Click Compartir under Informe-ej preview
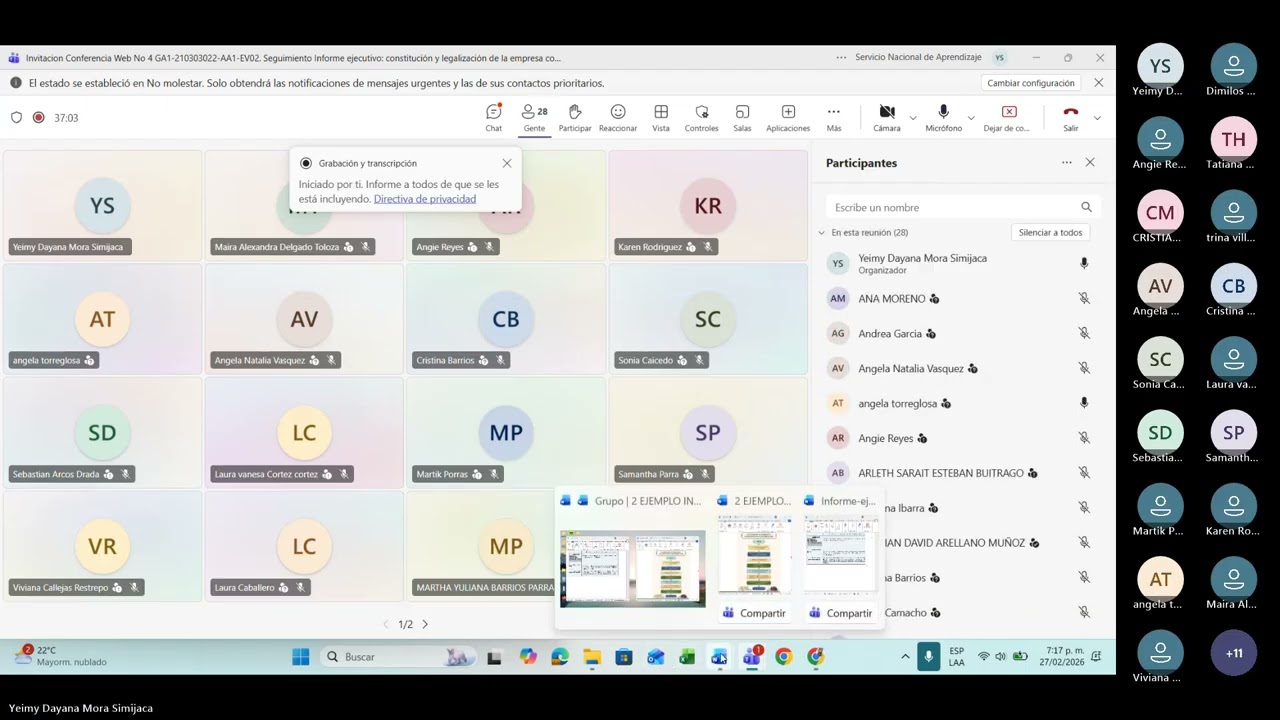Screen dimensions: 1280x720 click(x=841, y=613)
